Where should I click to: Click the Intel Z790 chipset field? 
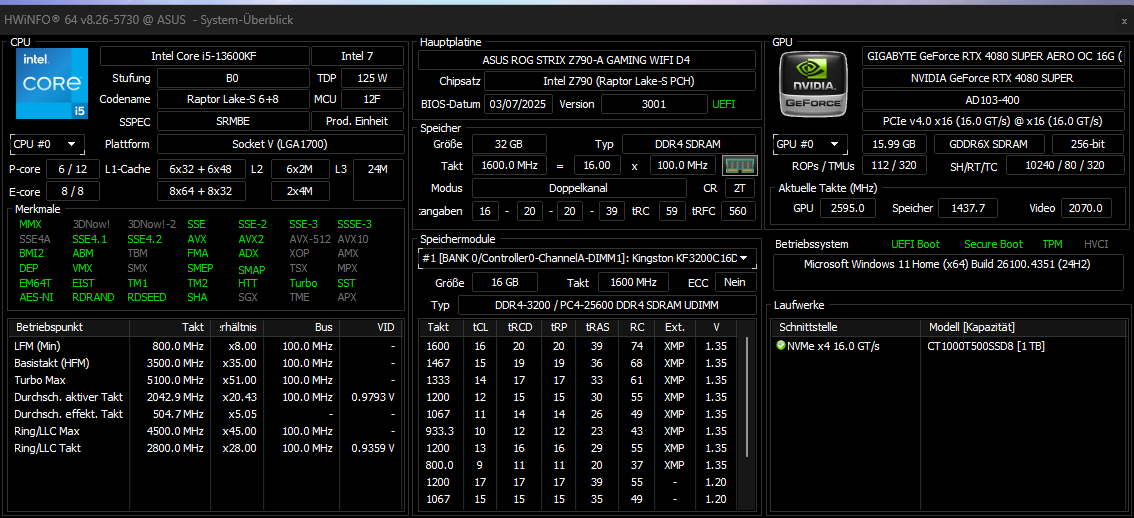pos(619,81)
